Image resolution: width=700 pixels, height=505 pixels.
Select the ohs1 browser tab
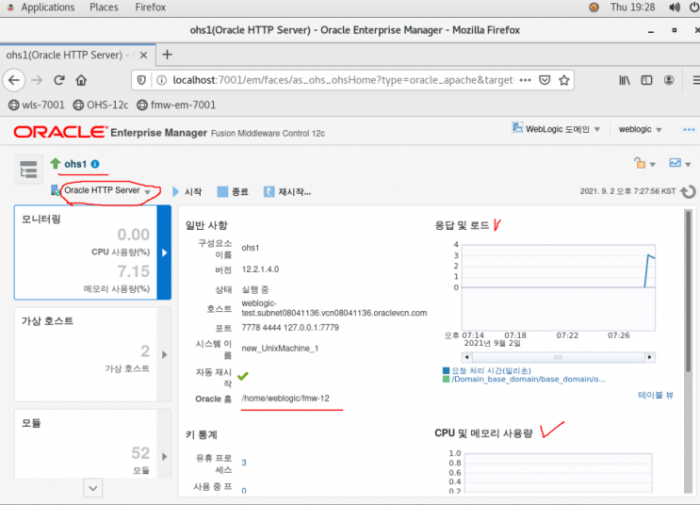(x=78, y=55)
